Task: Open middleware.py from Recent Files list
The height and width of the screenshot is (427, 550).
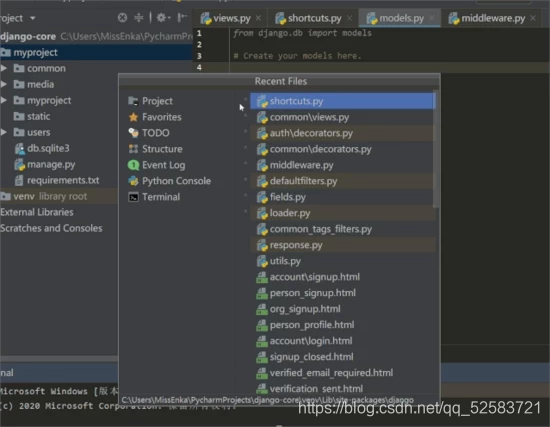Action: (342, 165)
